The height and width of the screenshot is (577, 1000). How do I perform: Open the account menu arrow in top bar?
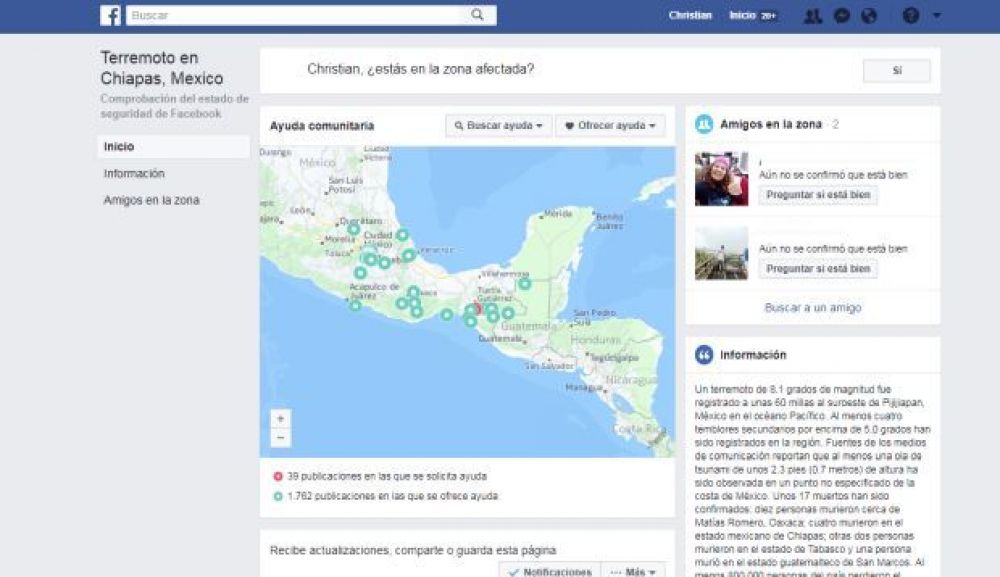[936, 16]
